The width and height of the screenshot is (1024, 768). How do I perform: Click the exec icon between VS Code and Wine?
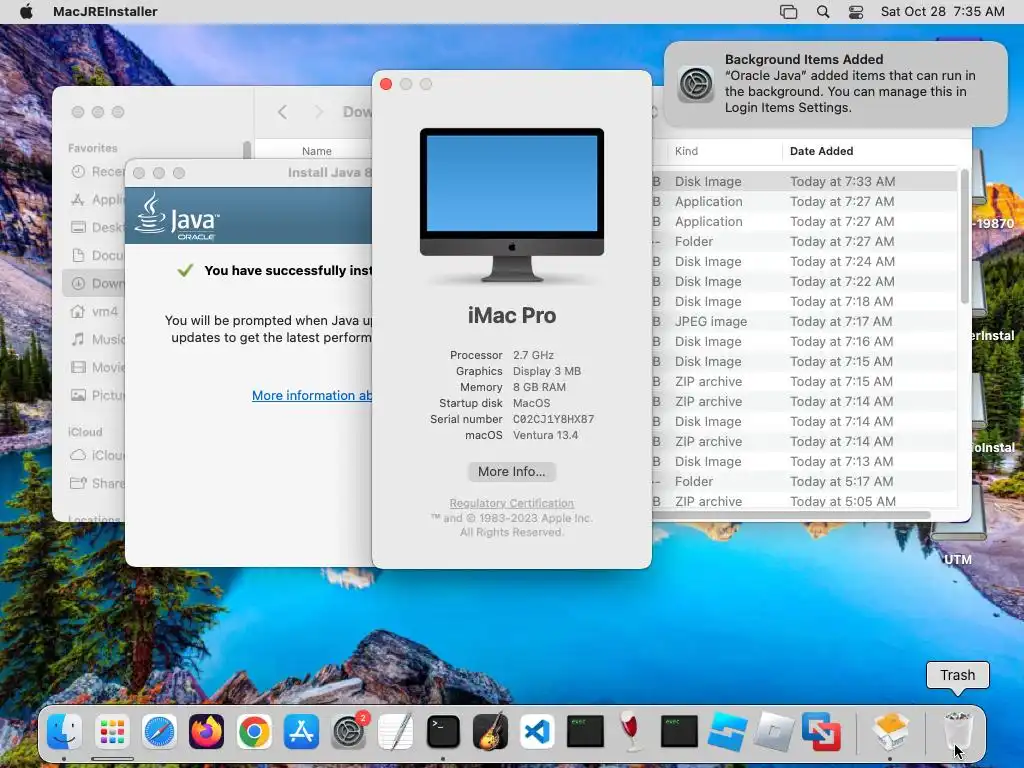coord(585,731)
